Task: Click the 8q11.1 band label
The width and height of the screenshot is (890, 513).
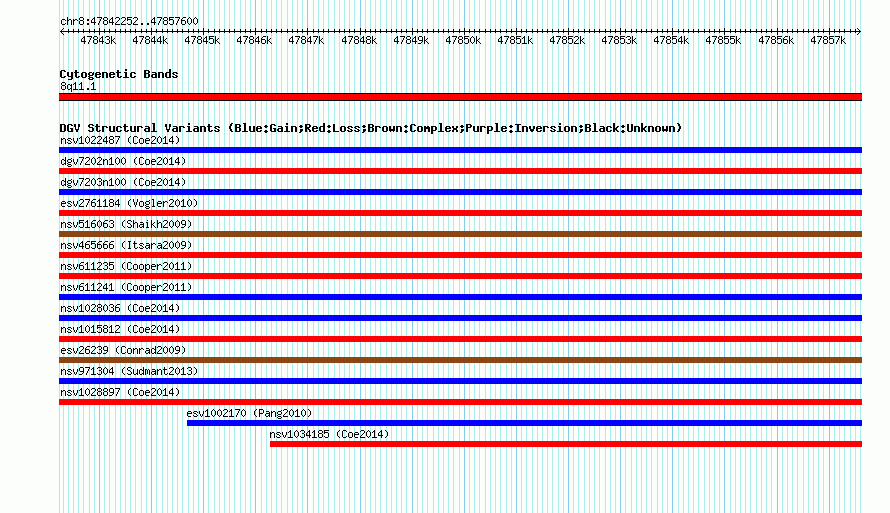Action: [x=78, y=86]
